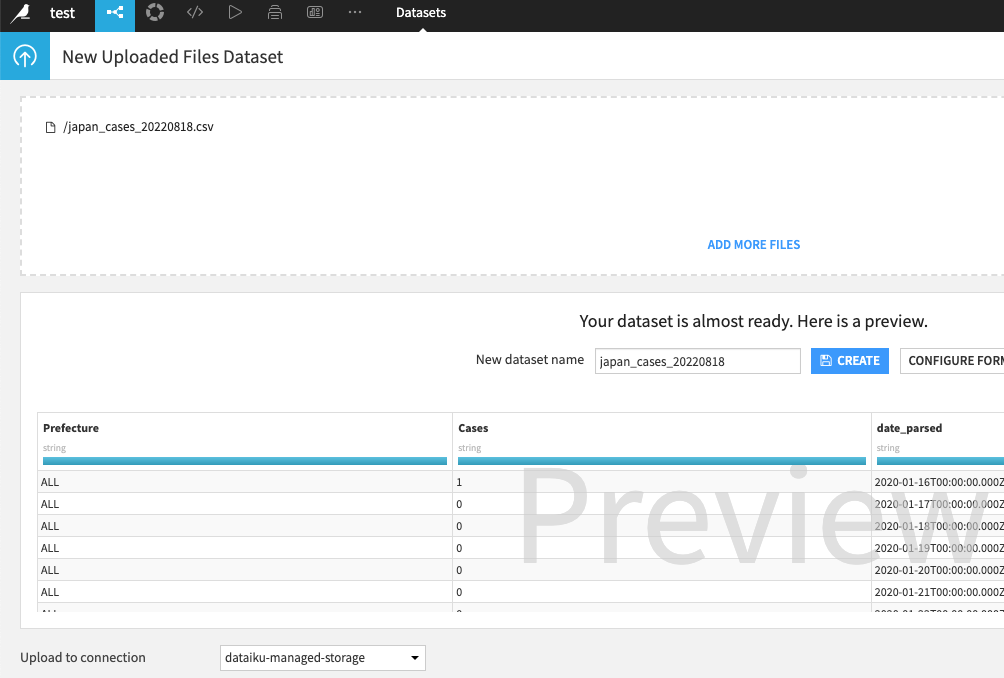Select the Cases cell with value 1
1004x678 pixels.
coord(661,482)
